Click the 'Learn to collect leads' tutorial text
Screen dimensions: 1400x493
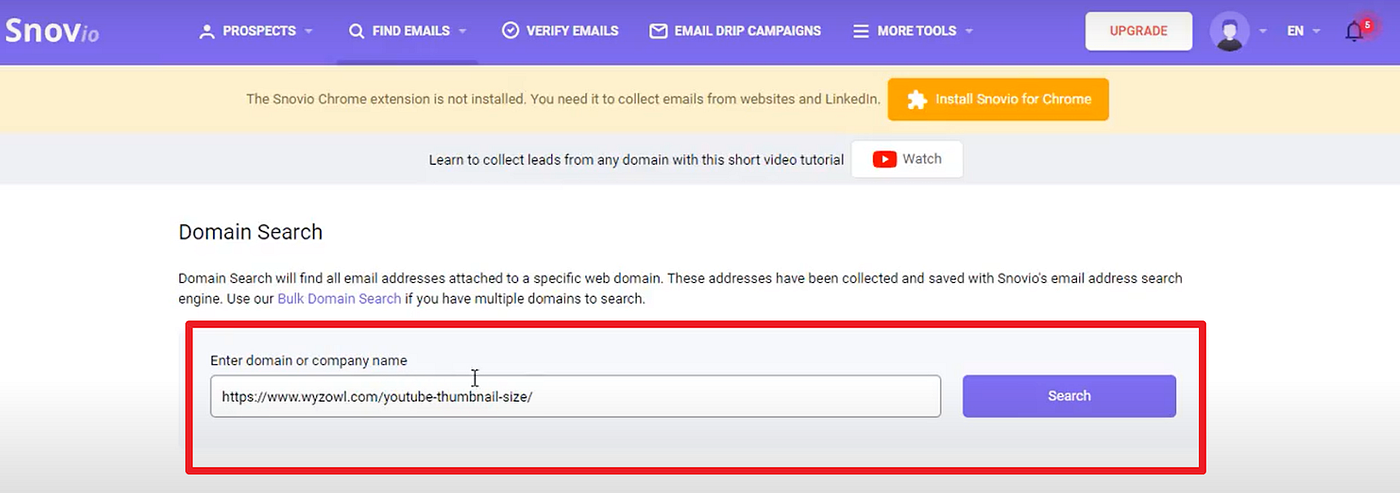pos(636,160)
